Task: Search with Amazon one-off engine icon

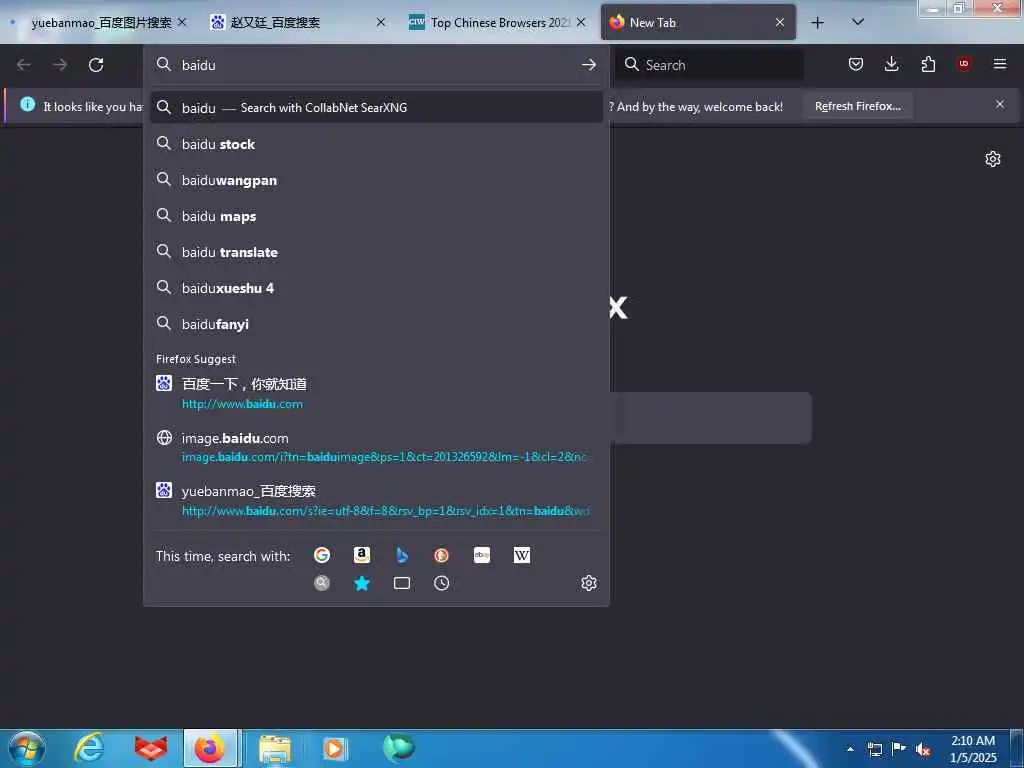Action: (x=362, y=555)
